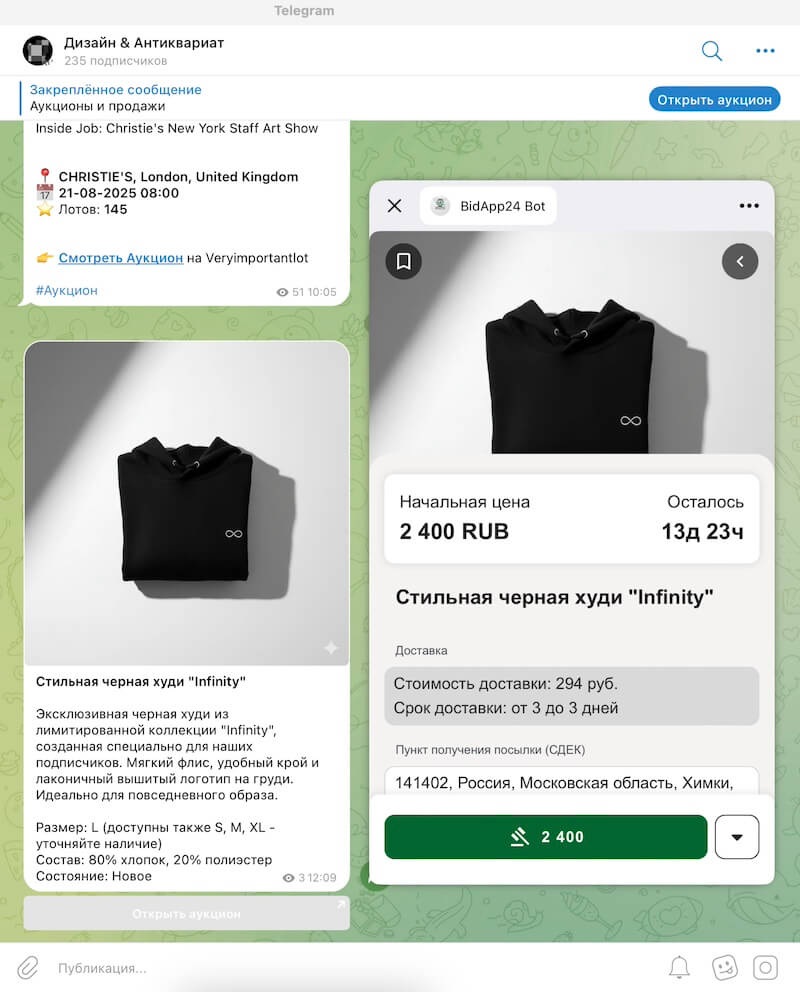Click the blue Открыть аукцион button
The height and width of the screenshot is (992, 800).
714,99
